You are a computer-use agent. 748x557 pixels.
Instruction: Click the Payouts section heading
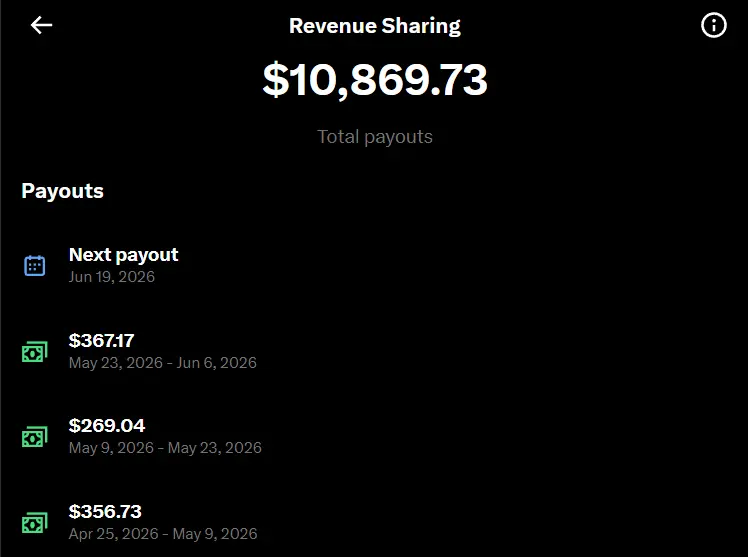coord(62,191)
